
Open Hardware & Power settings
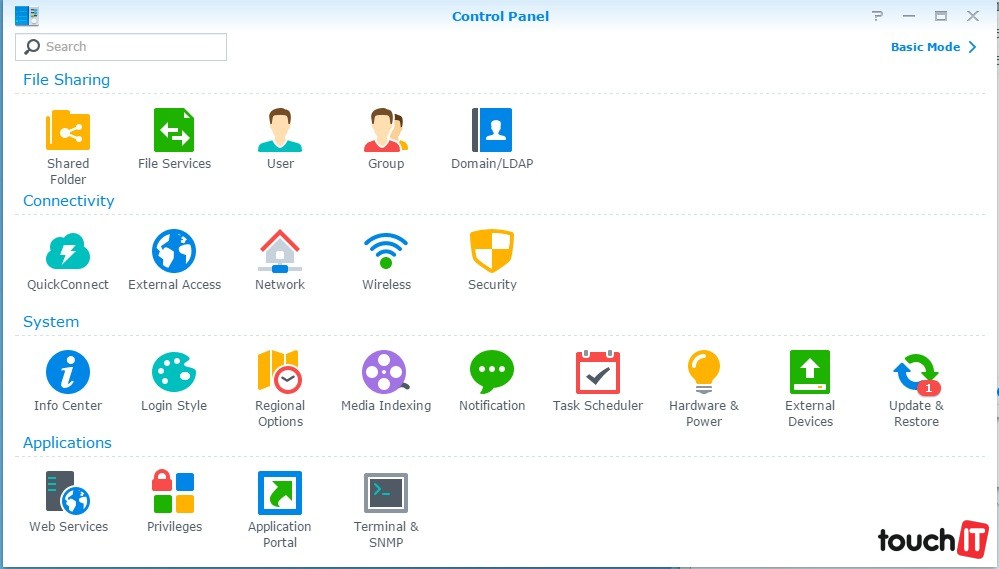pyautogui.click(x=704, y=373)
